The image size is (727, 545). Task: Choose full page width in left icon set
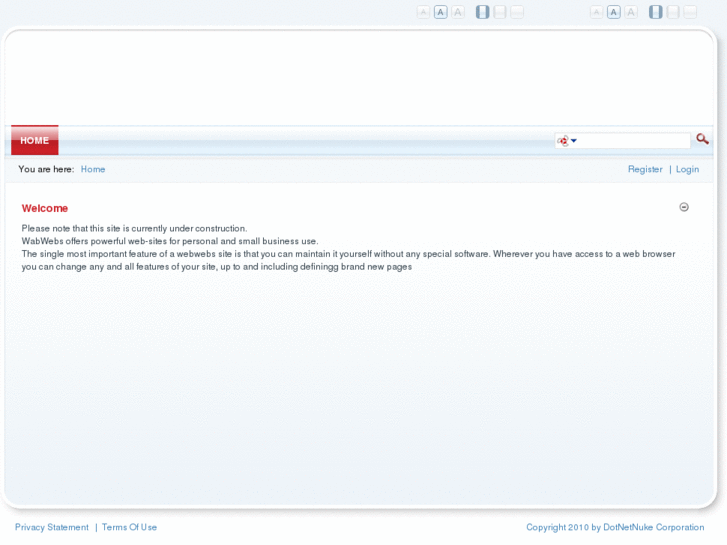(517, 12)
